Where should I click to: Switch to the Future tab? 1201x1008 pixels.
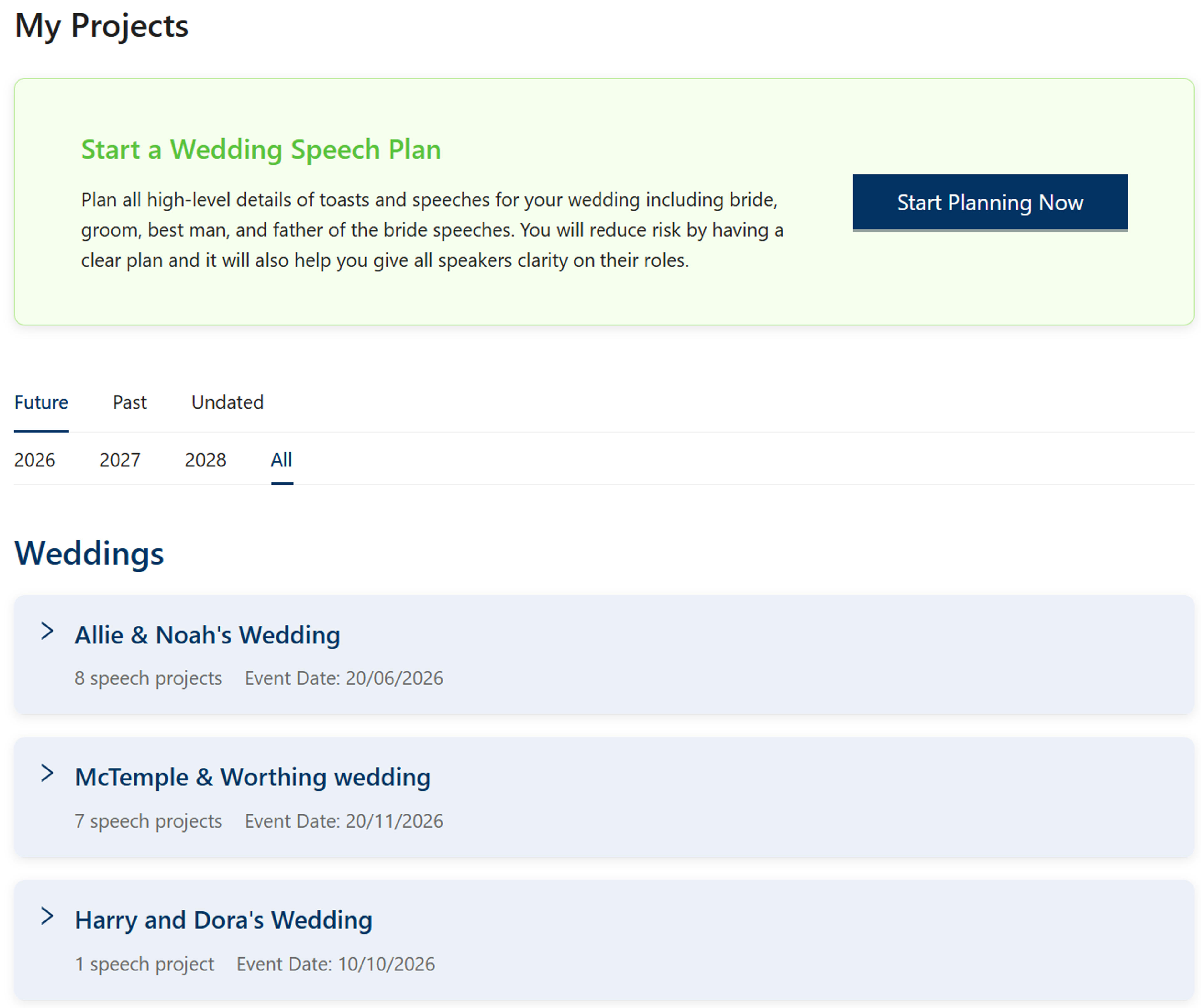tap(41, 402)
